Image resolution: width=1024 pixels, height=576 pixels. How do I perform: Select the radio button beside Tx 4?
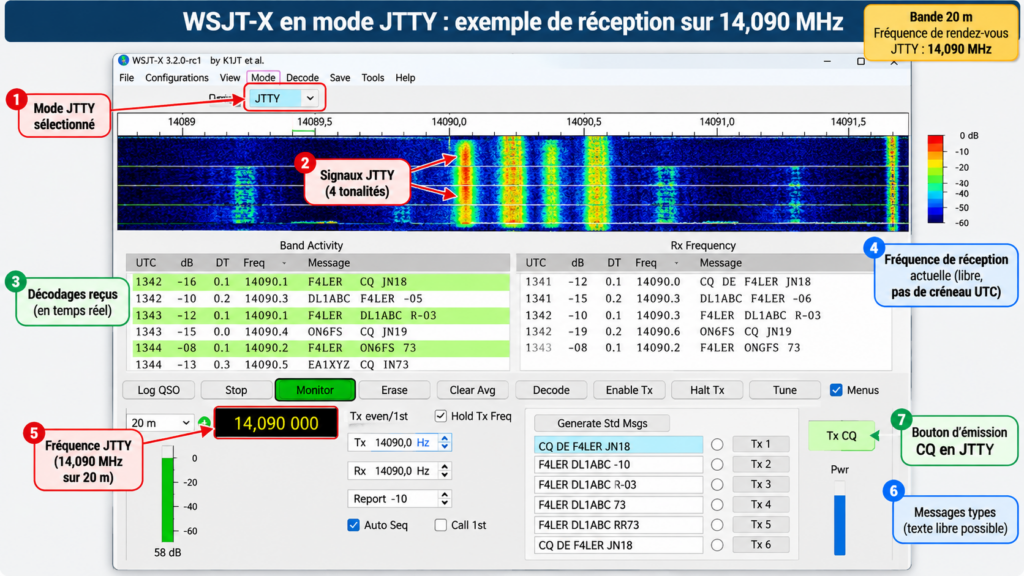[x=717, y=505]
